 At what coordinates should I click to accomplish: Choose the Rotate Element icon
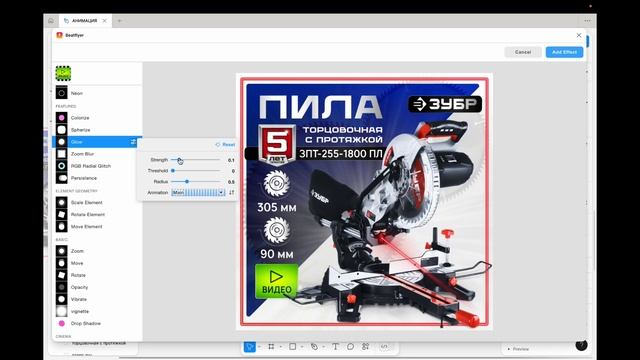(x=62, y=214)
